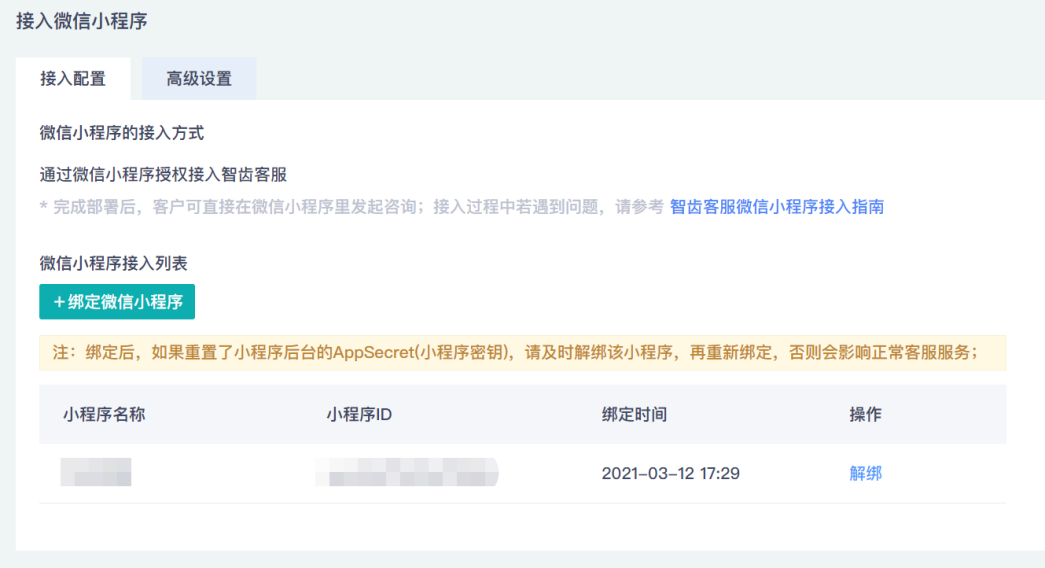
Task: Click the blurred mini program name cell
Action: [x=96, y=472]
